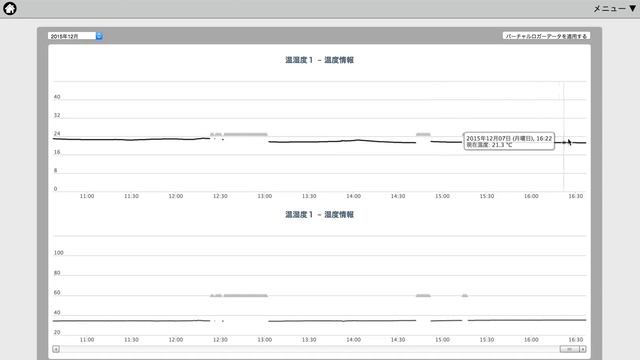This screenshot has width=640, height=360.
Task: Click the 11:00 label on humidity chart axis
Action: pyautogui.click(x=87, y=340)
